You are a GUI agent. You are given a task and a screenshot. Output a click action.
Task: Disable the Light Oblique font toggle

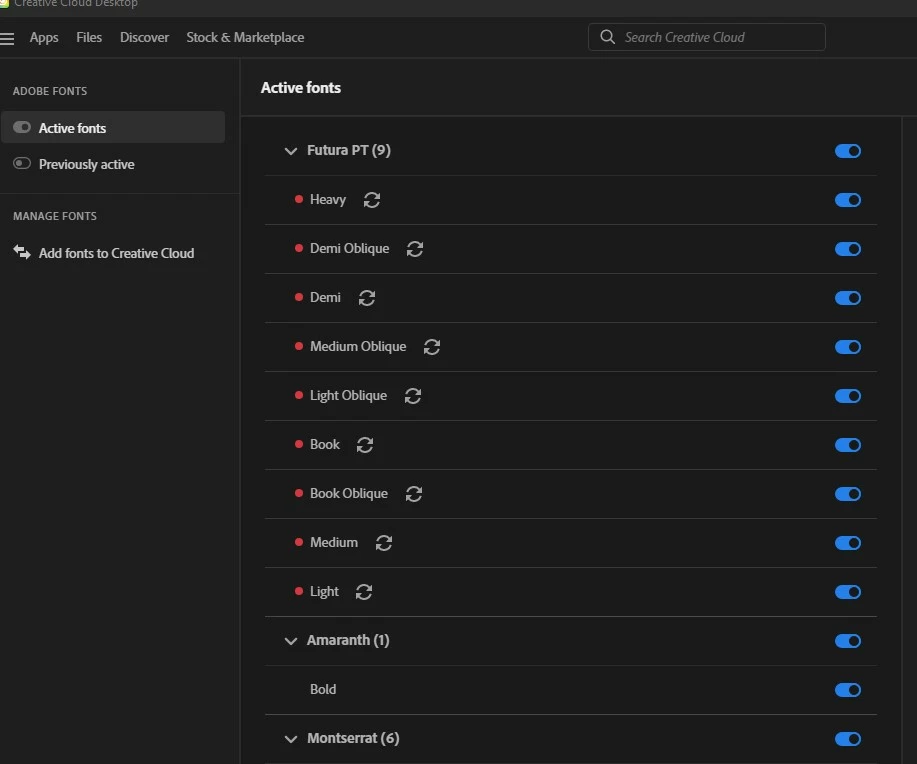point(847,396)
